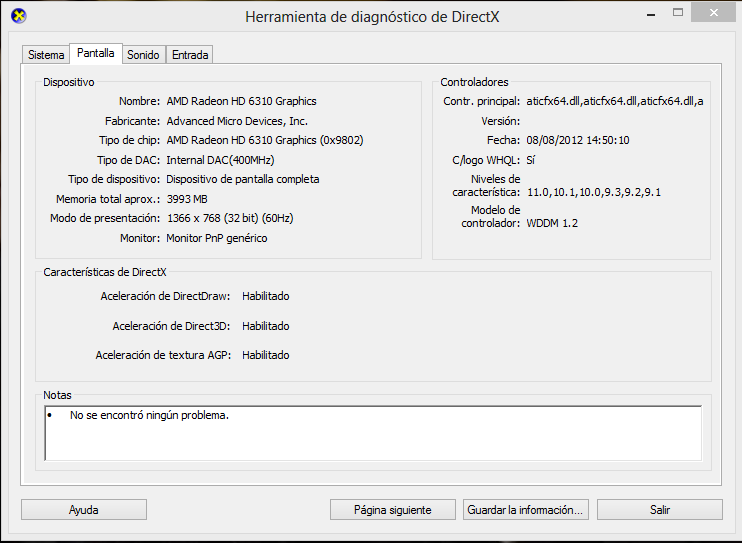Click the 'Versión:' label in Controladores
Viewport: 742px width, 543px height.
pos(501,121)
